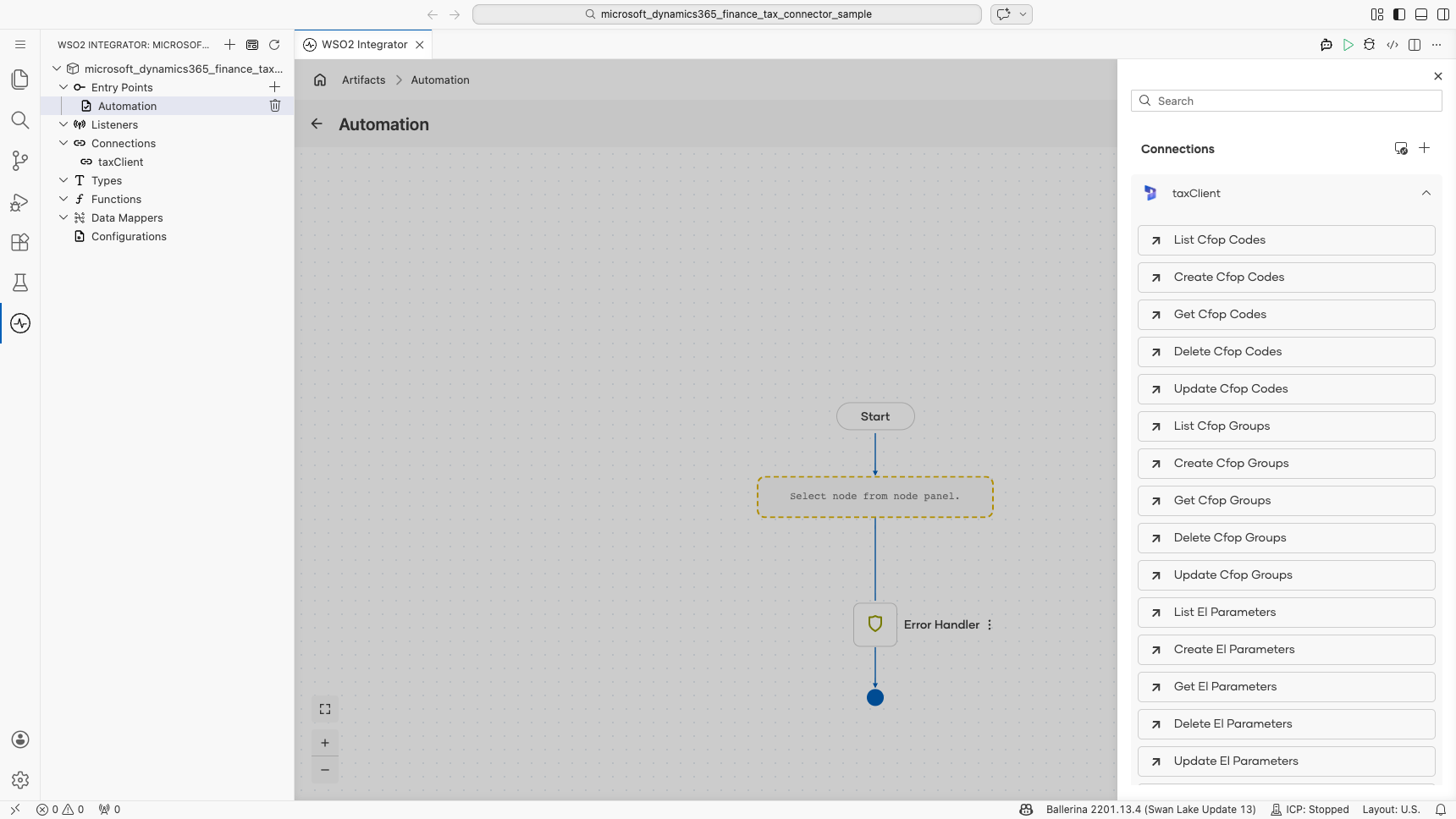Collapse the Connections tree section
The image size is (1456, 819).
coord(63,143)
